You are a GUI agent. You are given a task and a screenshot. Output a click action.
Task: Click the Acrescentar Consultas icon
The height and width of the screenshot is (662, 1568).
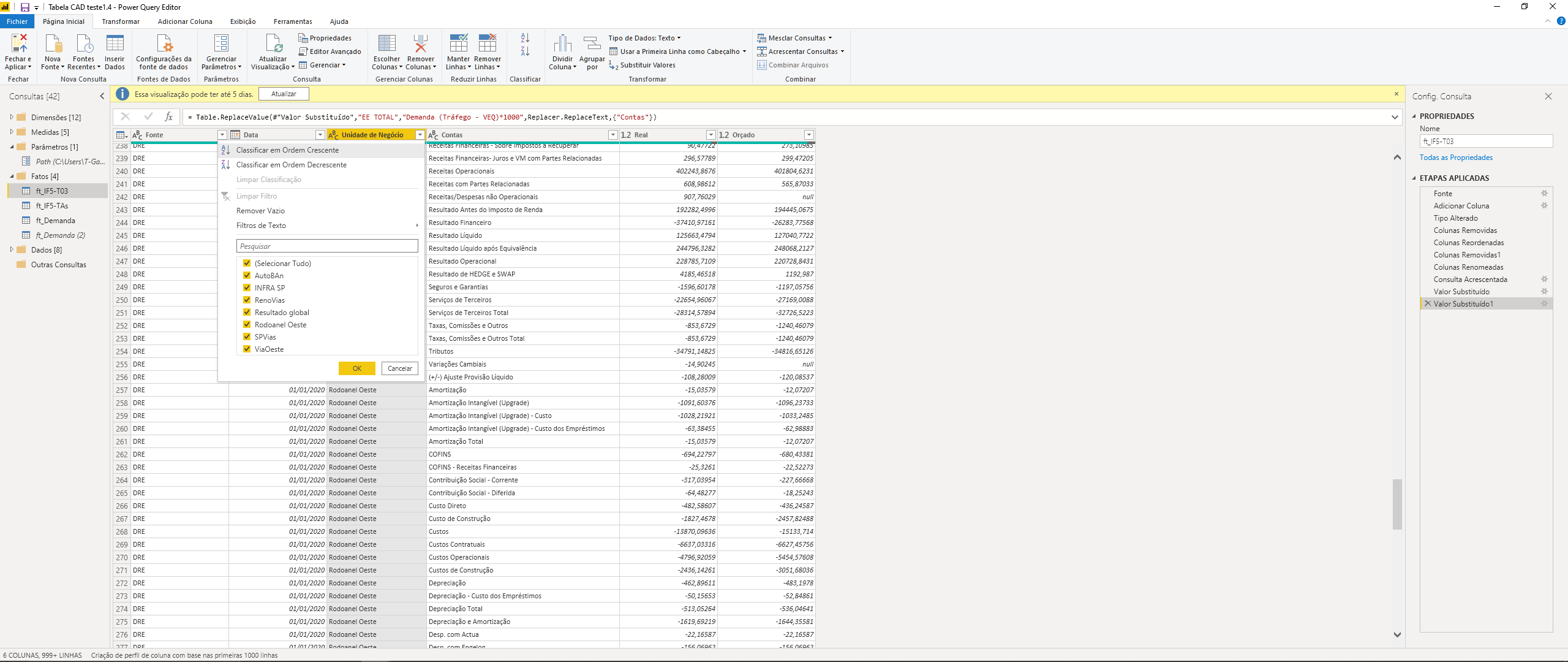(x=761, y=51)
